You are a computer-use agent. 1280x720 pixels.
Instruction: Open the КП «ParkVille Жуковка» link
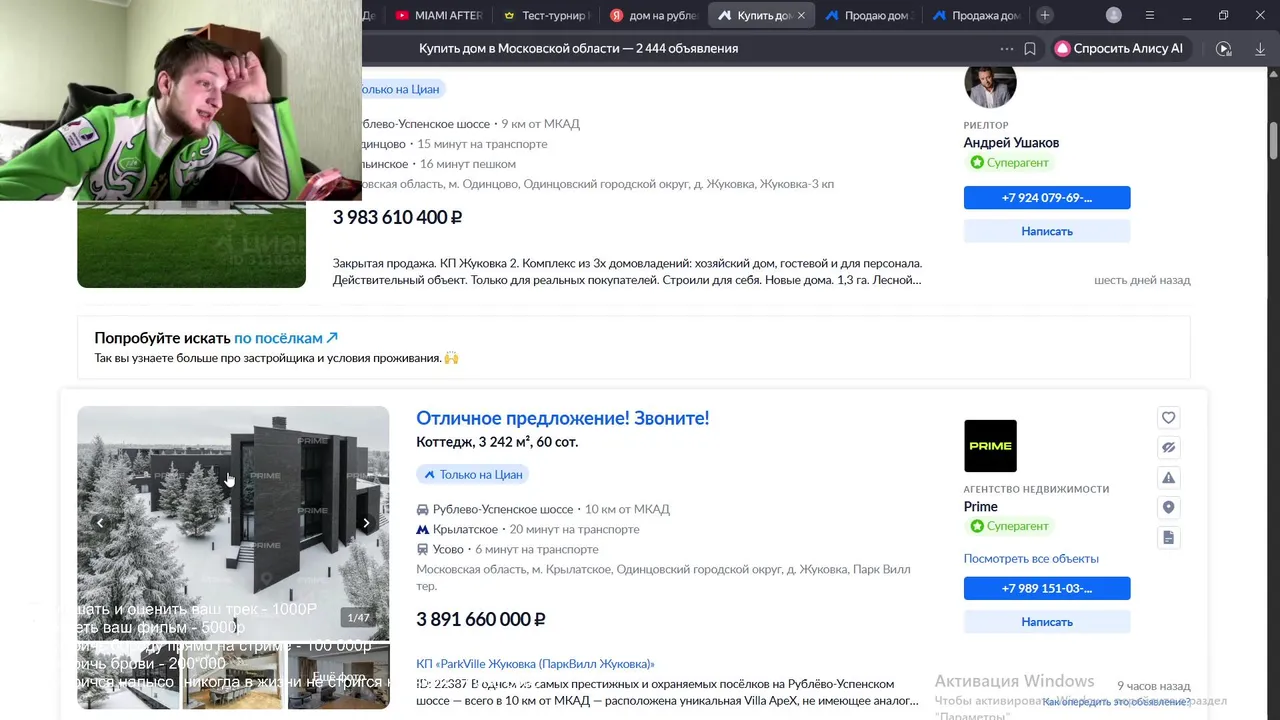click(x=535, y=664)
